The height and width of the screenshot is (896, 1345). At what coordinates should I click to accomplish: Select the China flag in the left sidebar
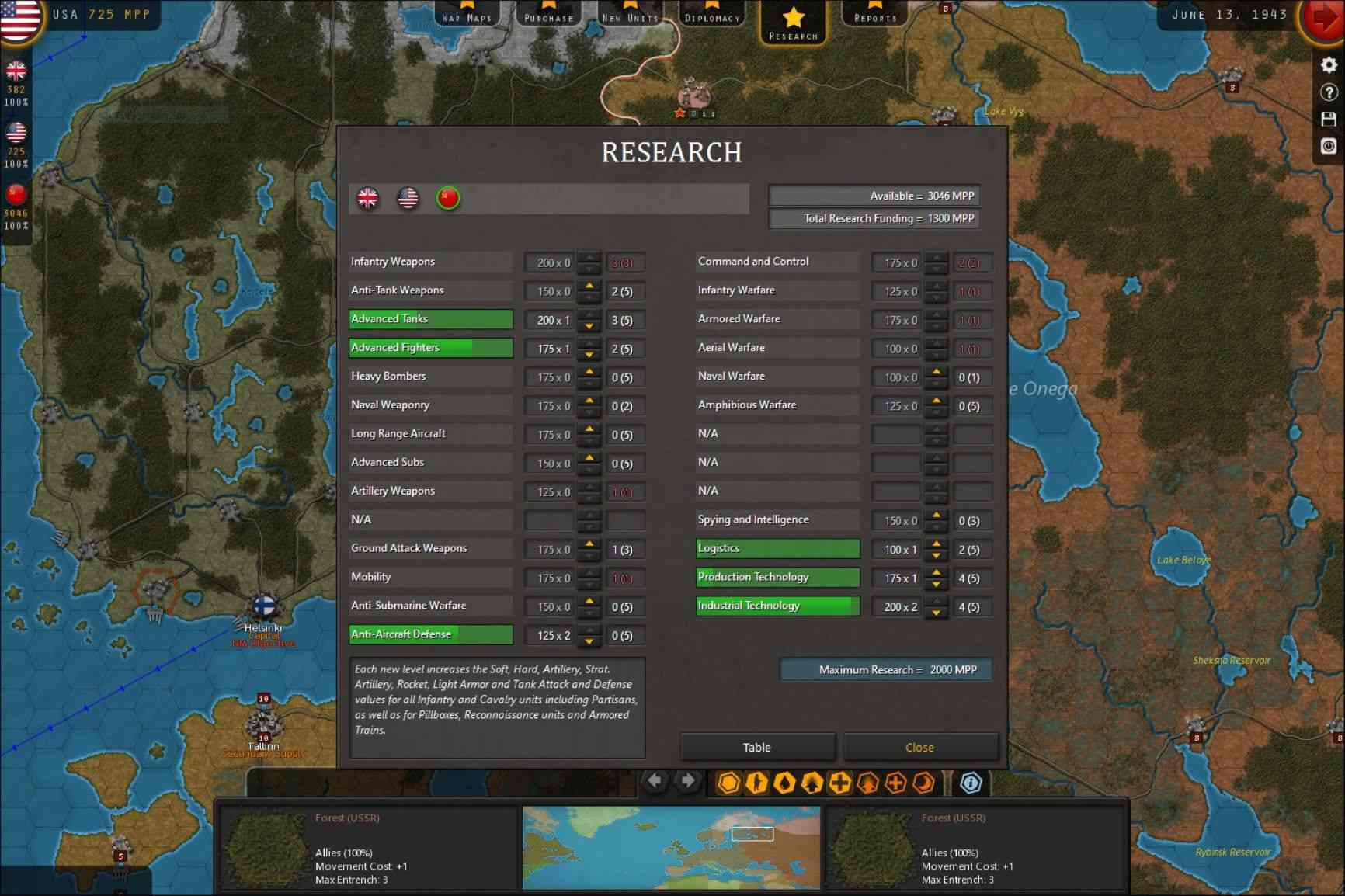pos(16,194)
